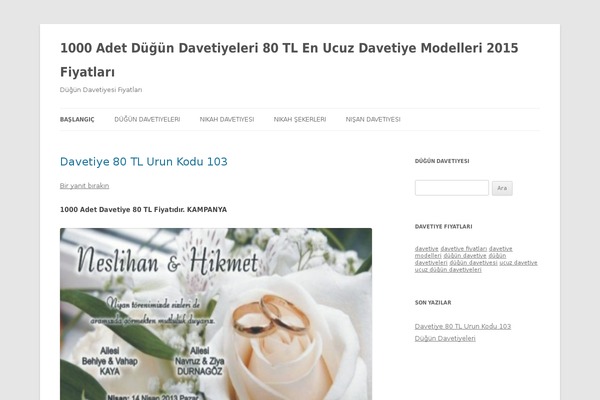Image resolution: width=600 pixels, height=400 pixels.
Task: Open the site title heading link
Action: [289, 60]
